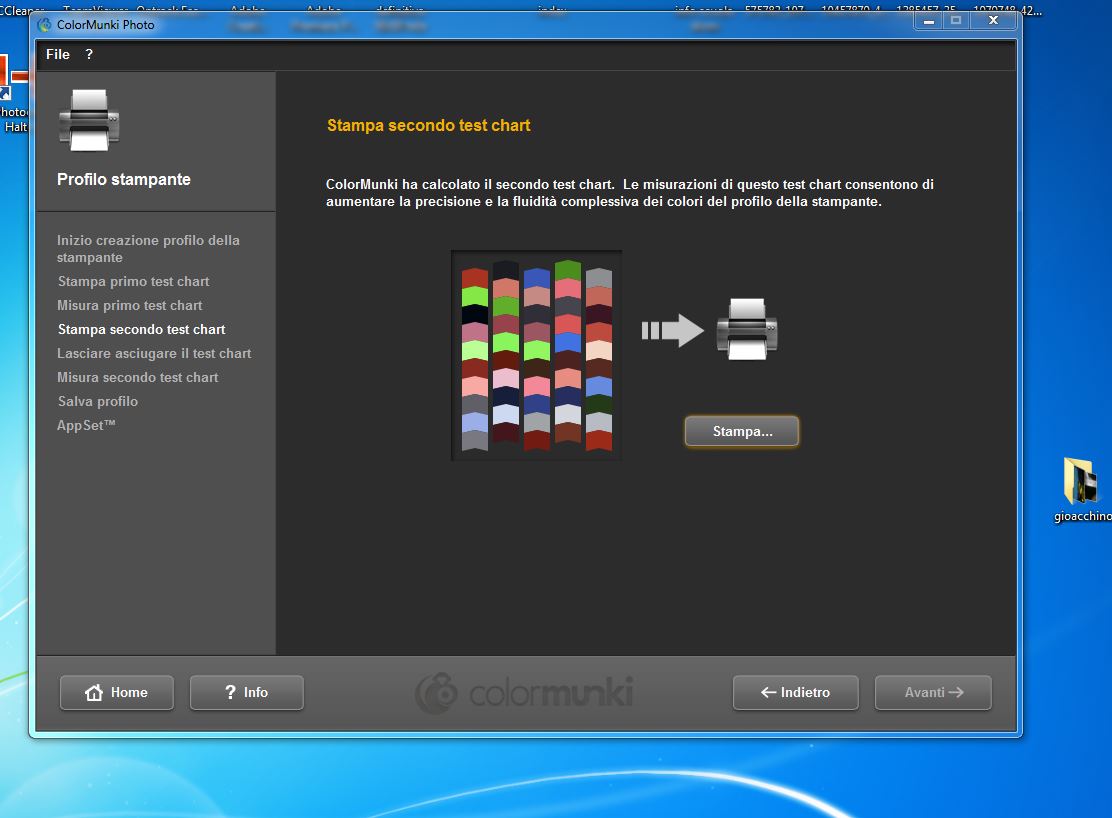Go to the Home screen button
This screenshot has width=1112, height=818.
117,692
